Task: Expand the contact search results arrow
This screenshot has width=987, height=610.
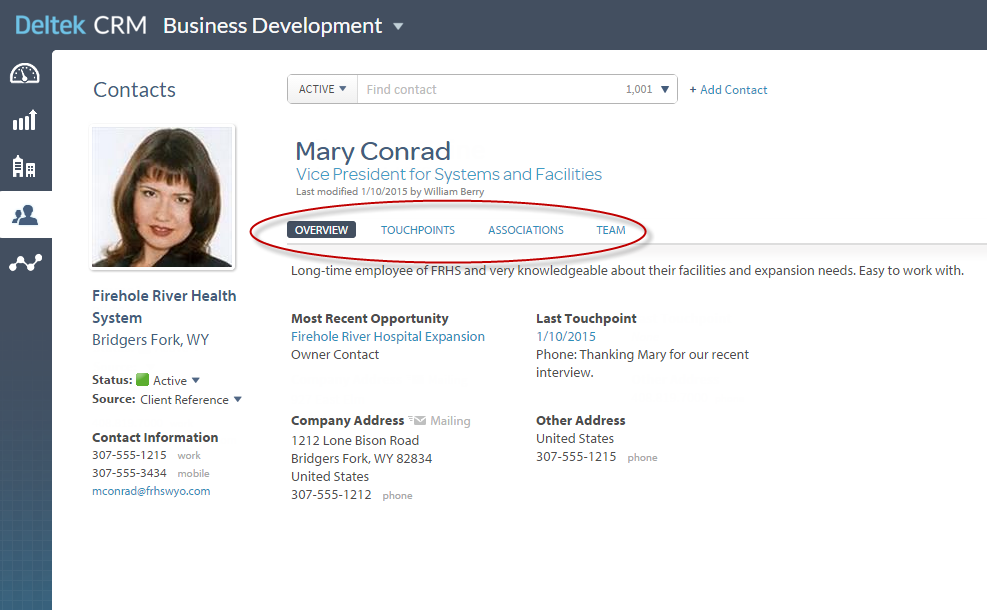Action: [x=664, y=90]
